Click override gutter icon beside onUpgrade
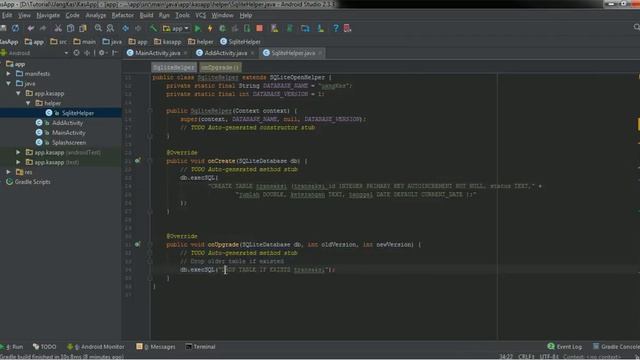This screenshot has width=640, height=360. tap(138, 244)
